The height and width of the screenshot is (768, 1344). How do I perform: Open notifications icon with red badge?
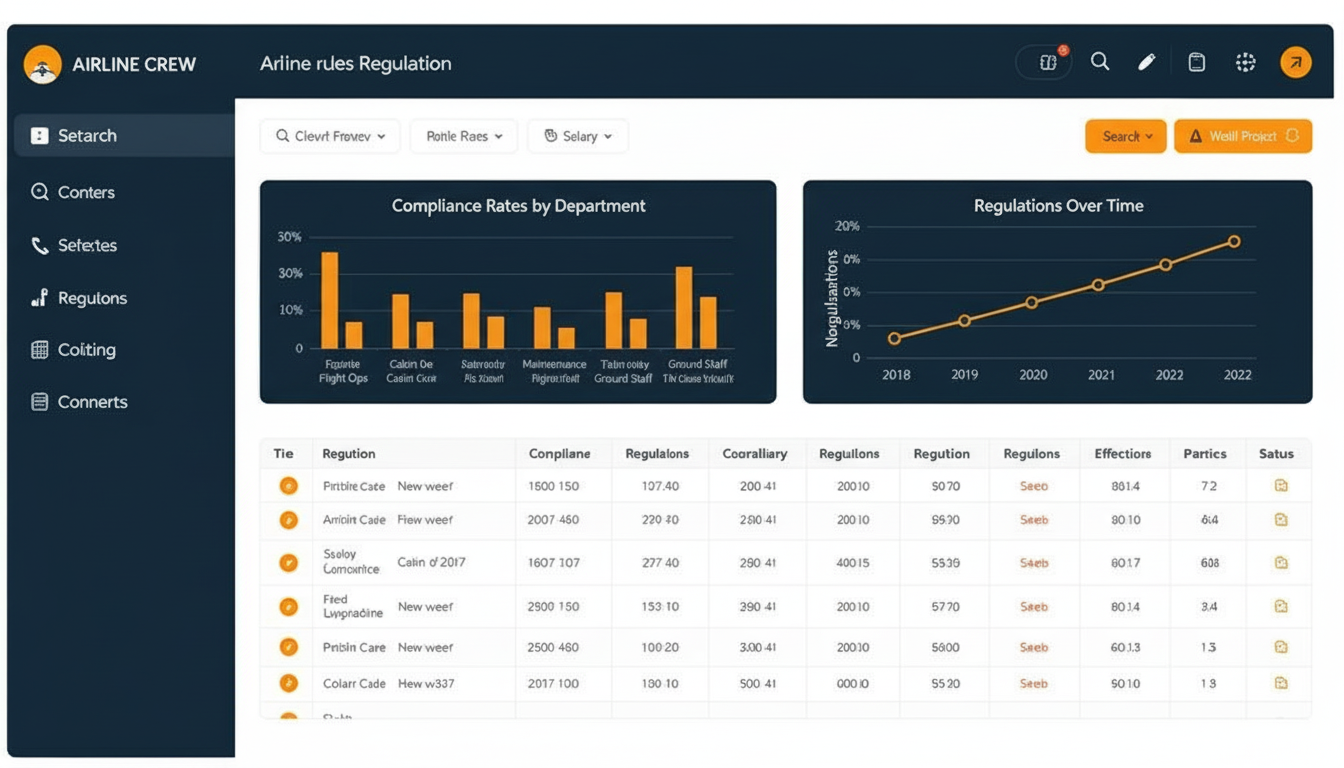point(1044,63)
